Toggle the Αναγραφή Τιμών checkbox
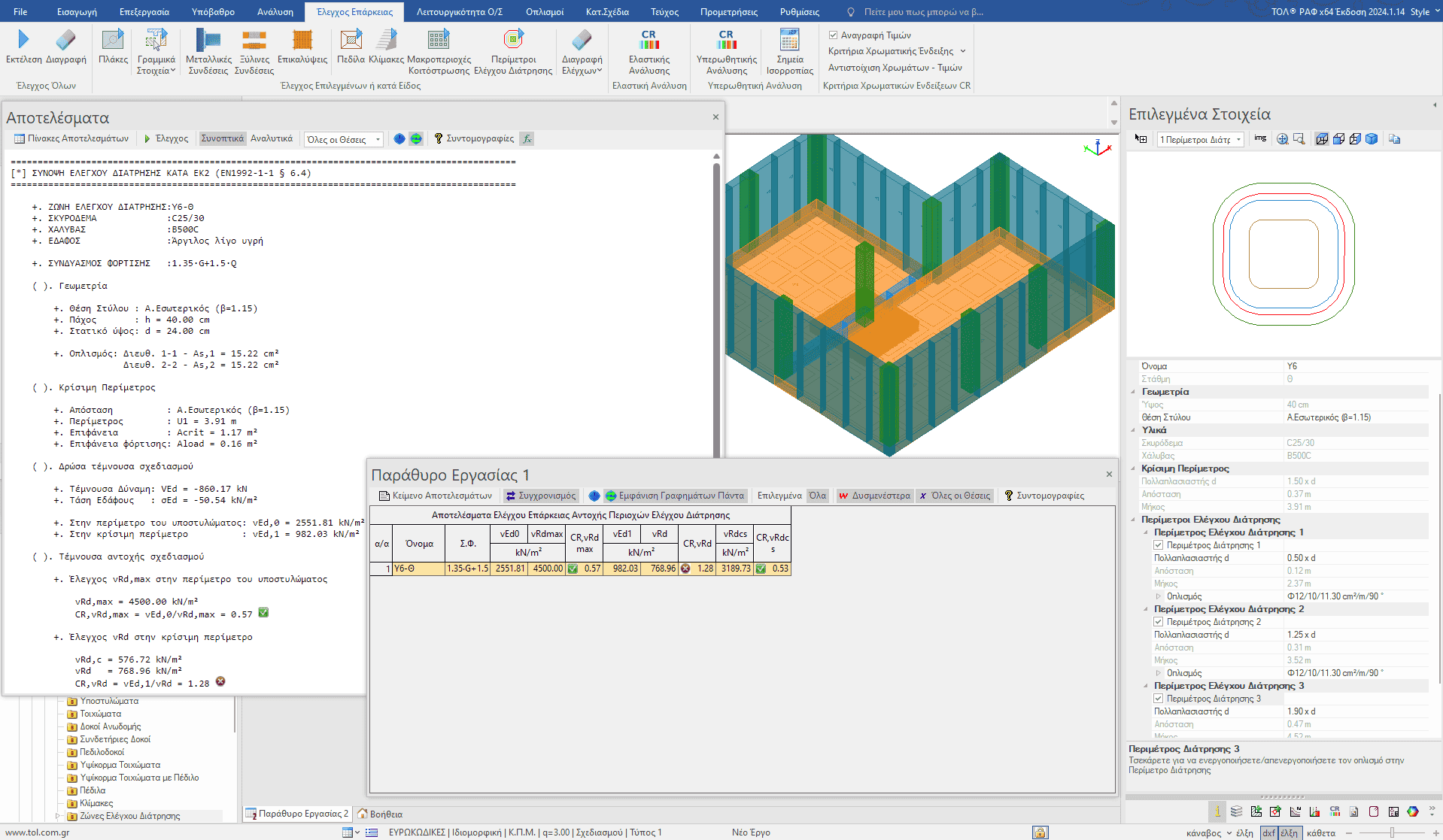The width and height of the screenshot is (1443, 840). (834, 35)
